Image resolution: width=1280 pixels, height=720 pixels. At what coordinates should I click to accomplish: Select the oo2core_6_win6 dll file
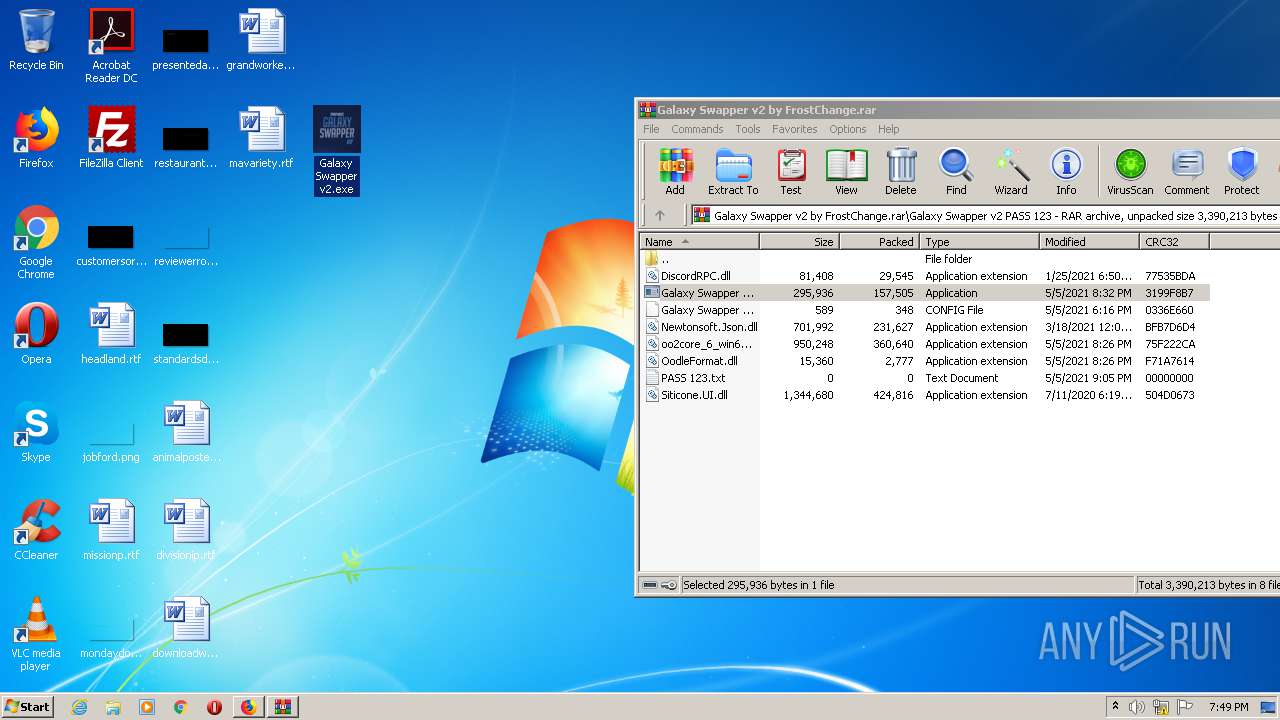(x=925, y=344)
